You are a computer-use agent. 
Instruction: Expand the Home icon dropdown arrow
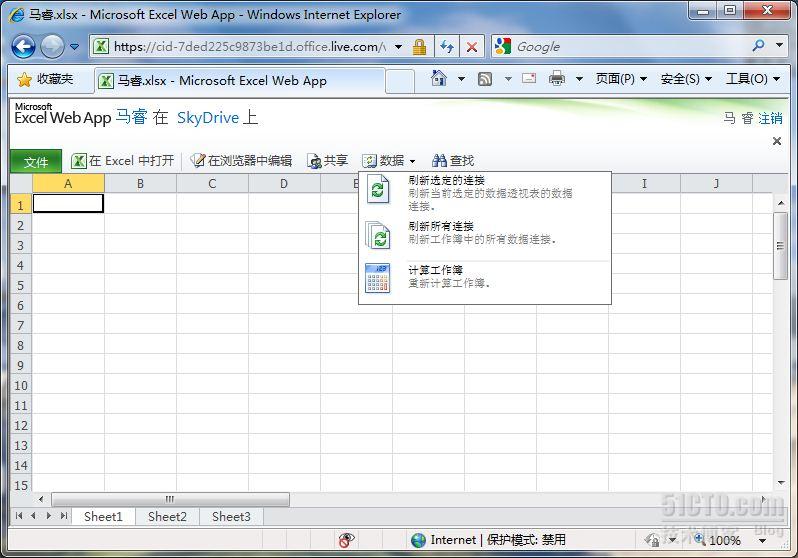(x=461, y=79)
